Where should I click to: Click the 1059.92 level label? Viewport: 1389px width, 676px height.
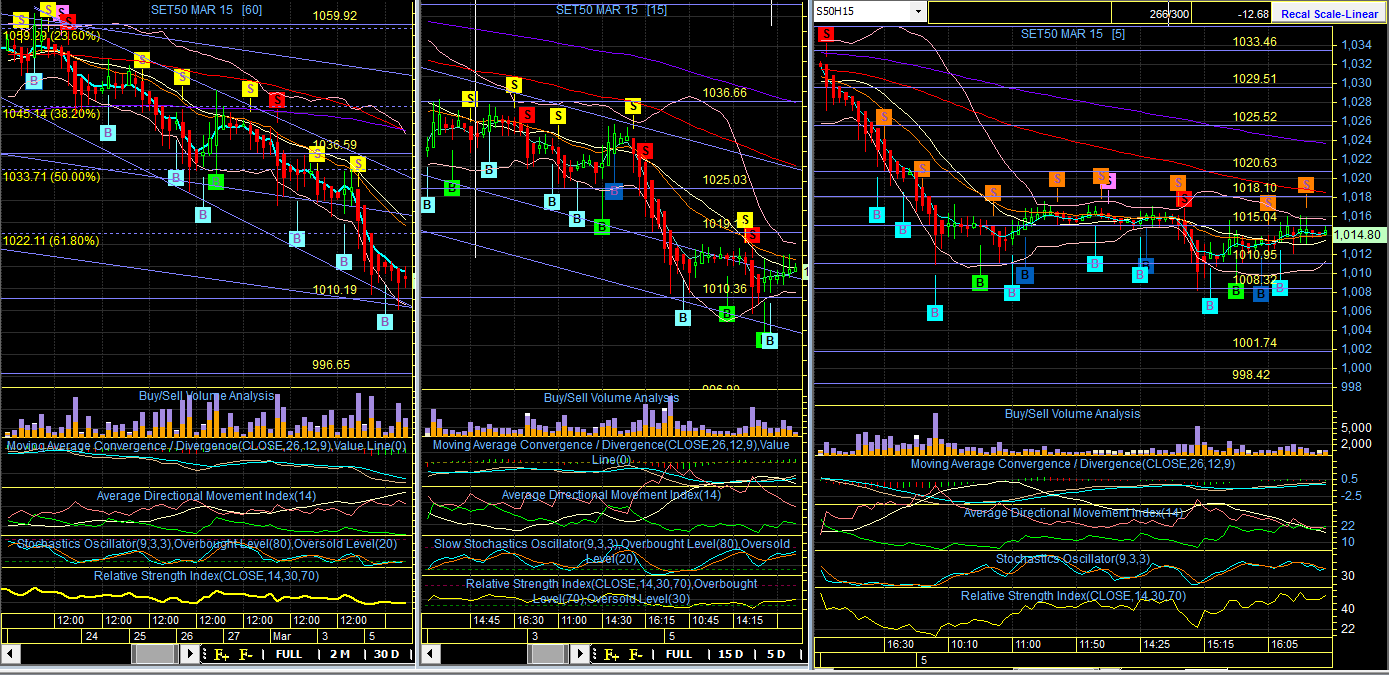(335, 16)
